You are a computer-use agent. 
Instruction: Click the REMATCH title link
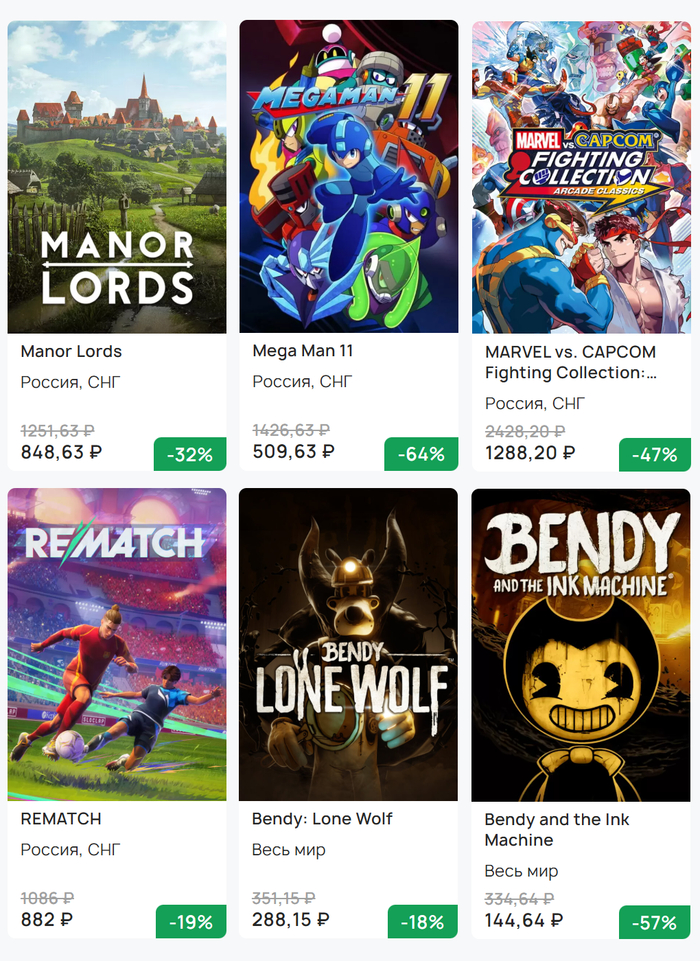tap(61, 818)
